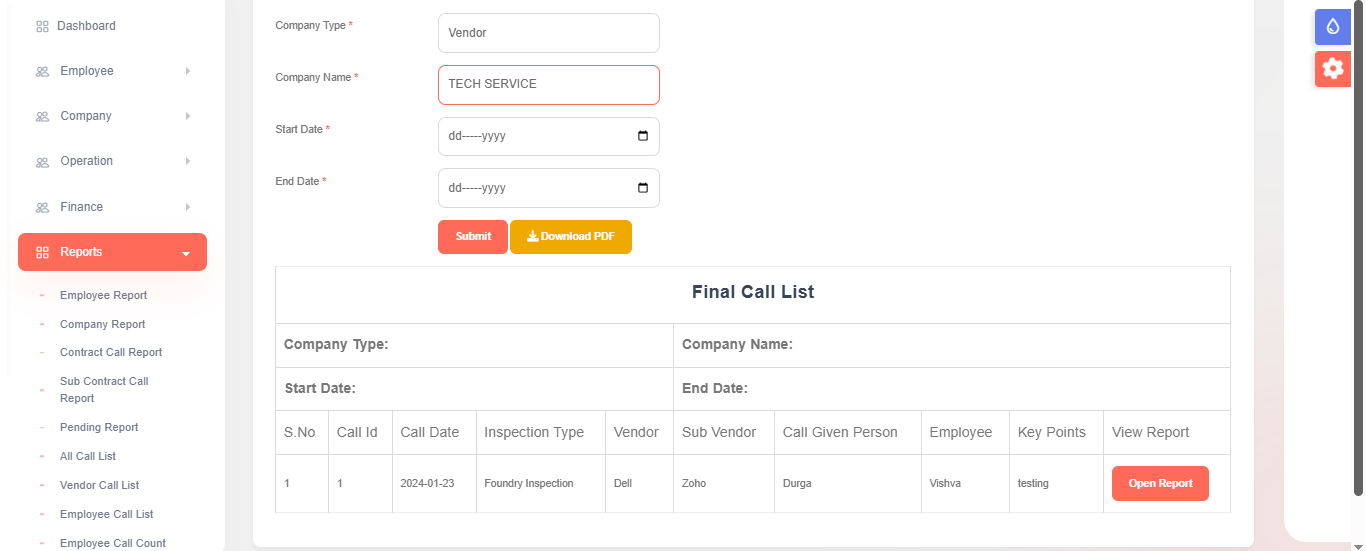Click the Company Name input field

tap(548, 85)
